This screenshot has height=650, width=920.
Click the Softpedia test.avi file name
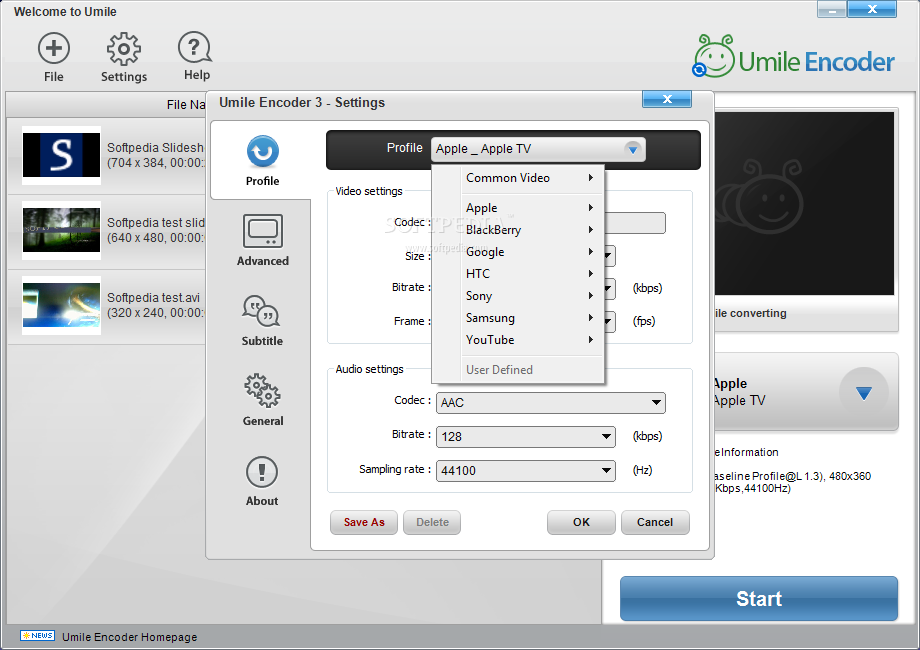[153, 297]
